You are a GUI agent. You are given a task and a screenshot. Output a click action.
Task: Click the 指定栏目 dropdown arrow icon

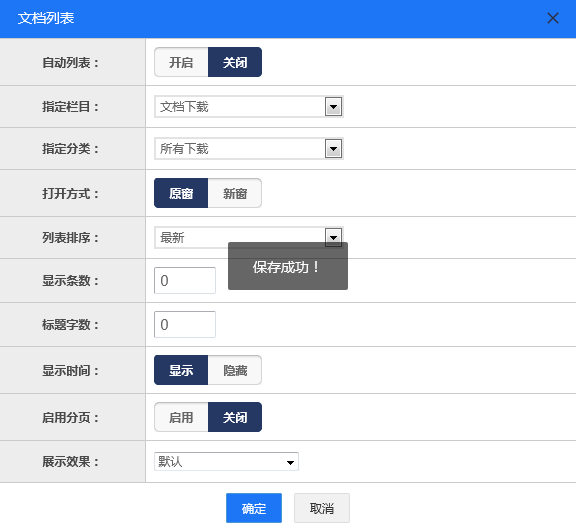[x=333, y=107]
